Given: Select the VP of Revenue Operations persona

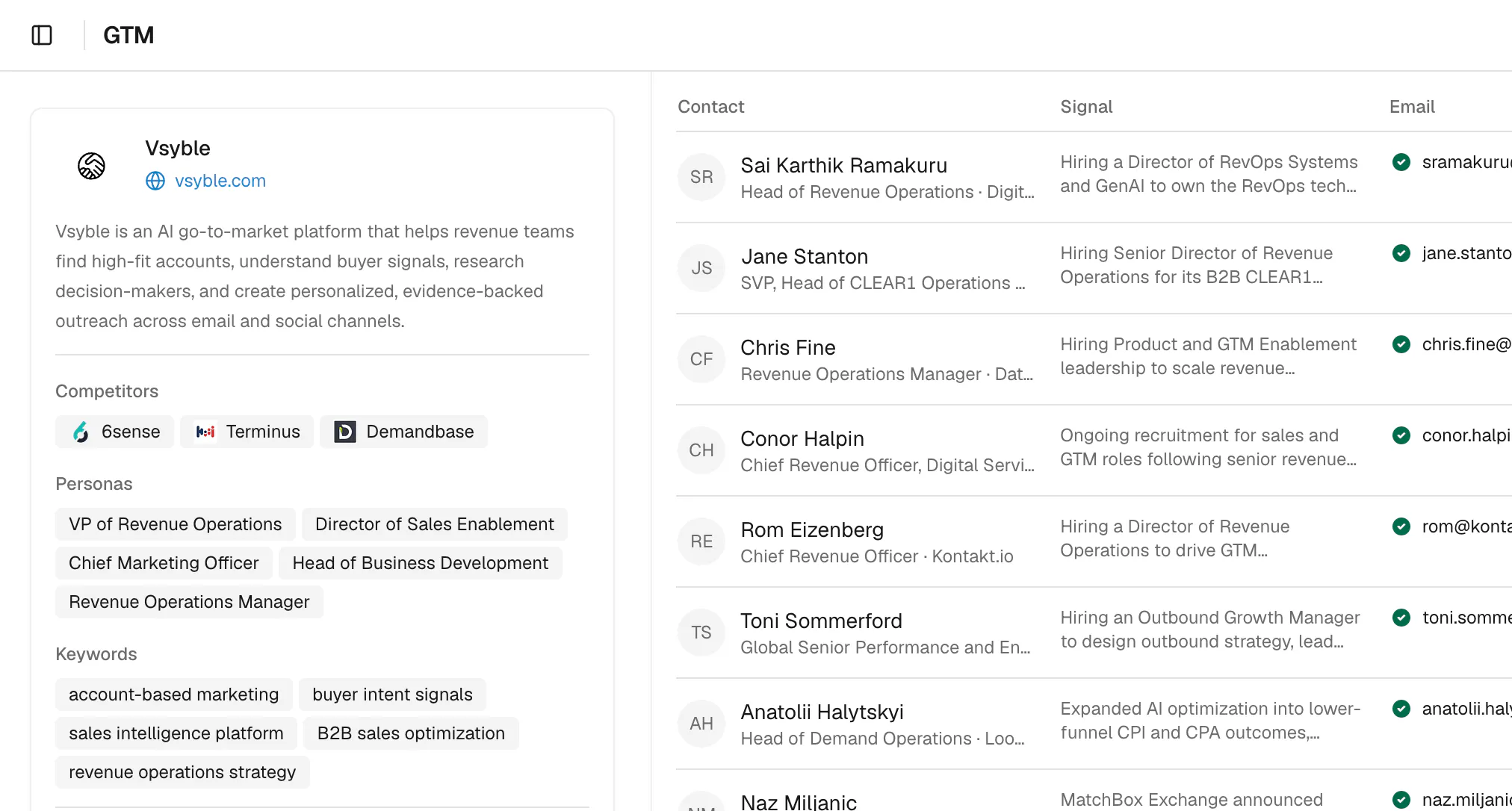Looking at the screenshot, I should [x=176, y=524].
